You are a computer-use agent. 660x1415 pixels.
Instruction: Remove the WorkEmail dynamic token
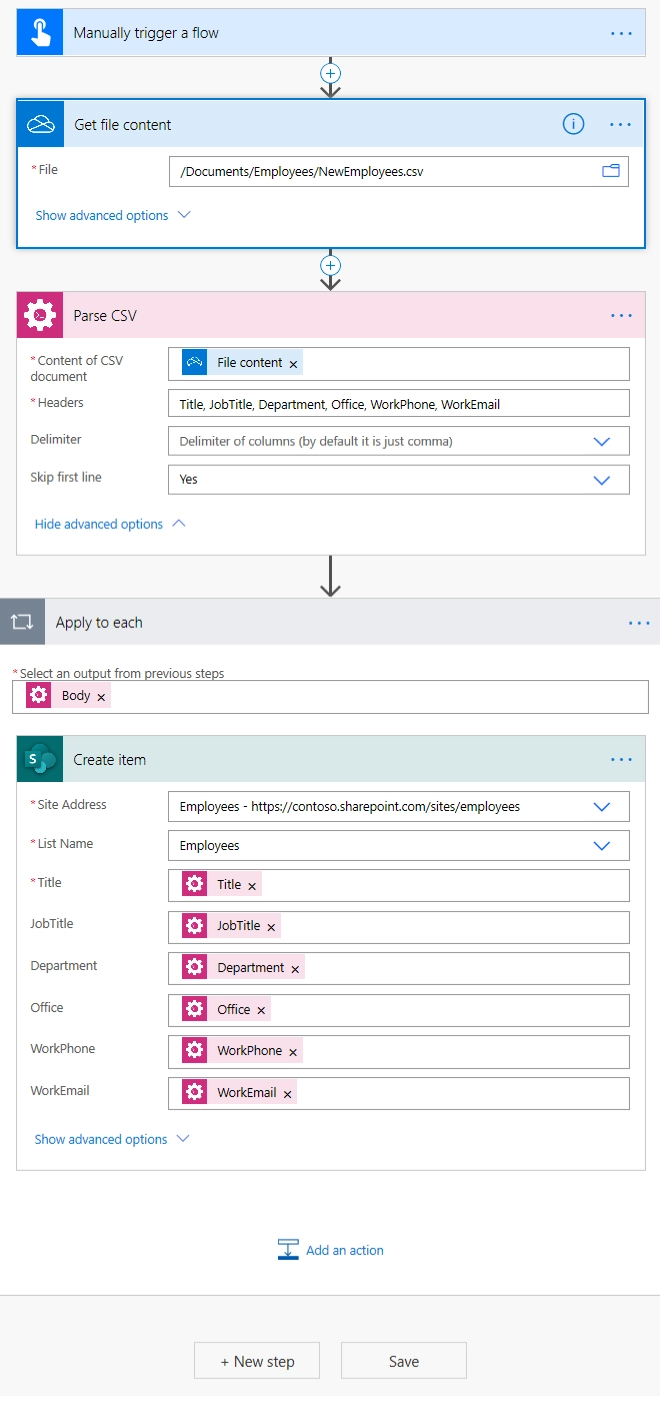[x=287, y=1094]
